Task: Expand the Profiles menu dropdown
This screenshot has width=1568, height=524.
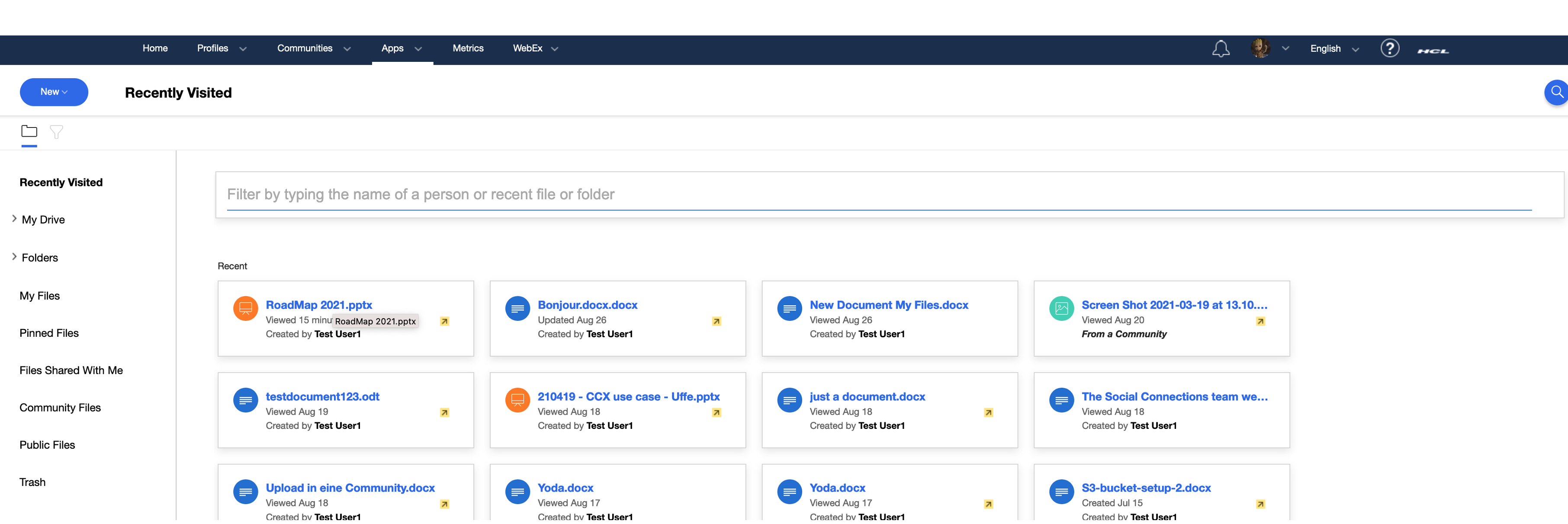Action: tap(243, 49)
